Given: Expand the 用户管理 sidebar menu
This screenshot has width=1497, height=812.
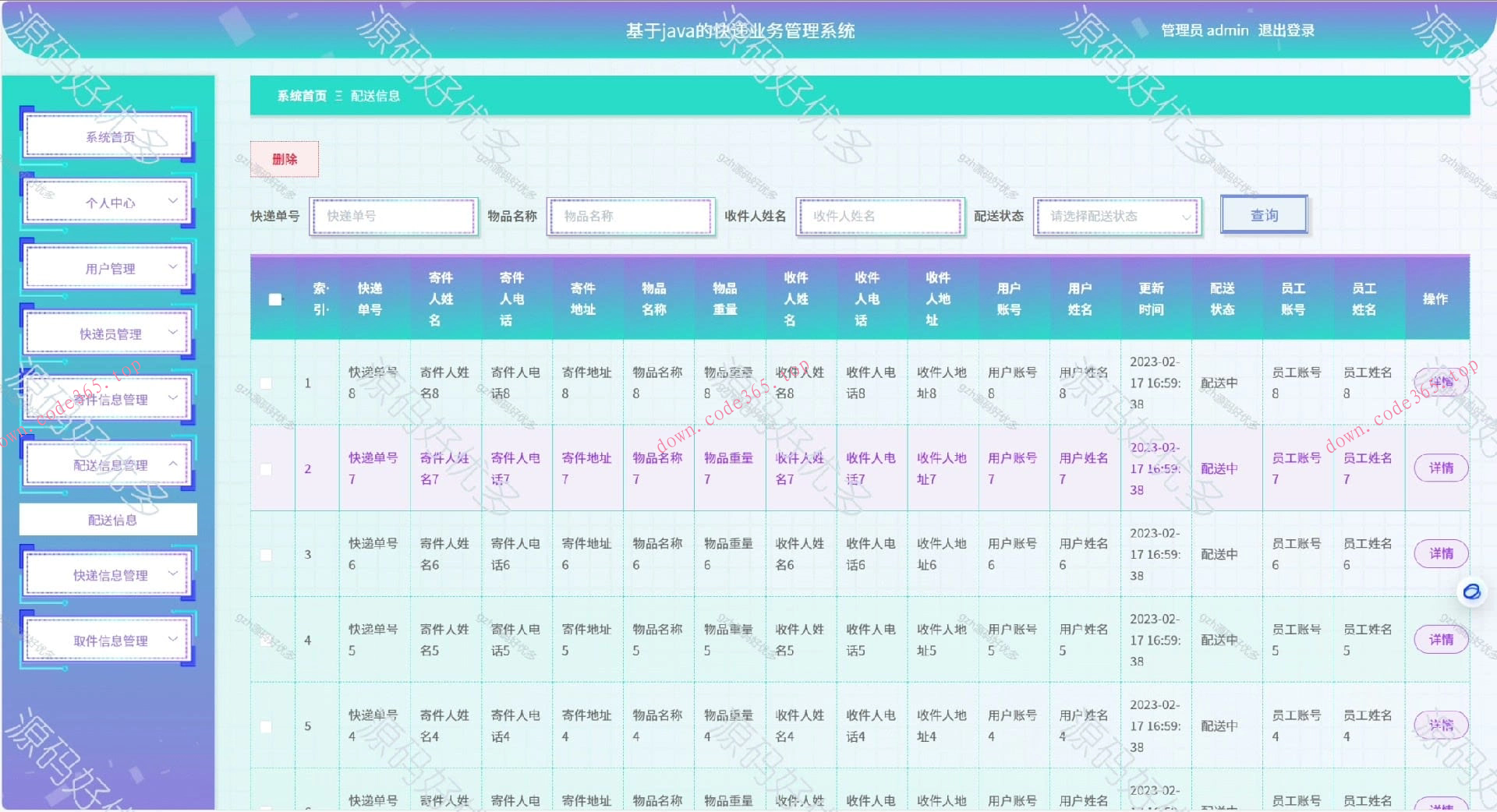Looking at the screenshot, I should (x=108, y=268).
